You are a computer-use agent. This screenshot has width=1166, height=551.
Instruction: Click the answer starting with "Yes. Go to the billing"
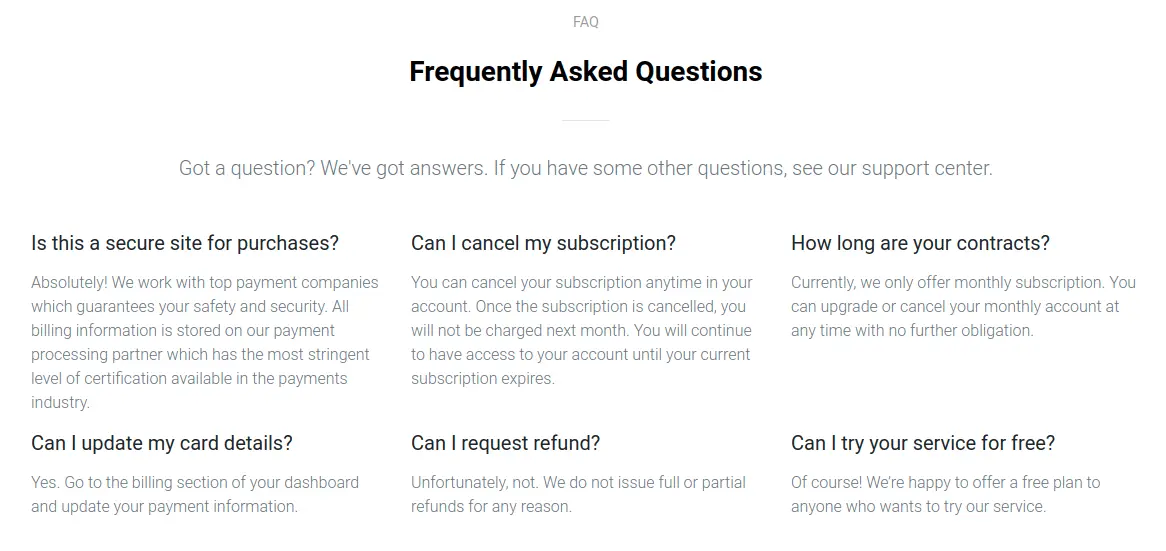point(194,494)
